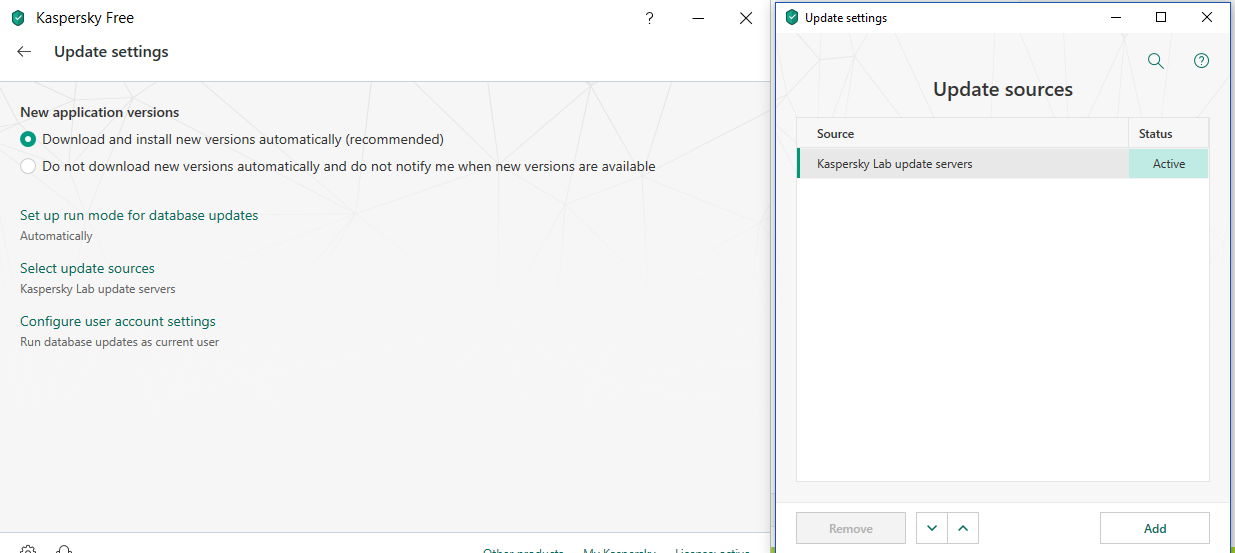
Task: Select the Kaspersky Lab update servers table row
Action: coord(1002,163)
